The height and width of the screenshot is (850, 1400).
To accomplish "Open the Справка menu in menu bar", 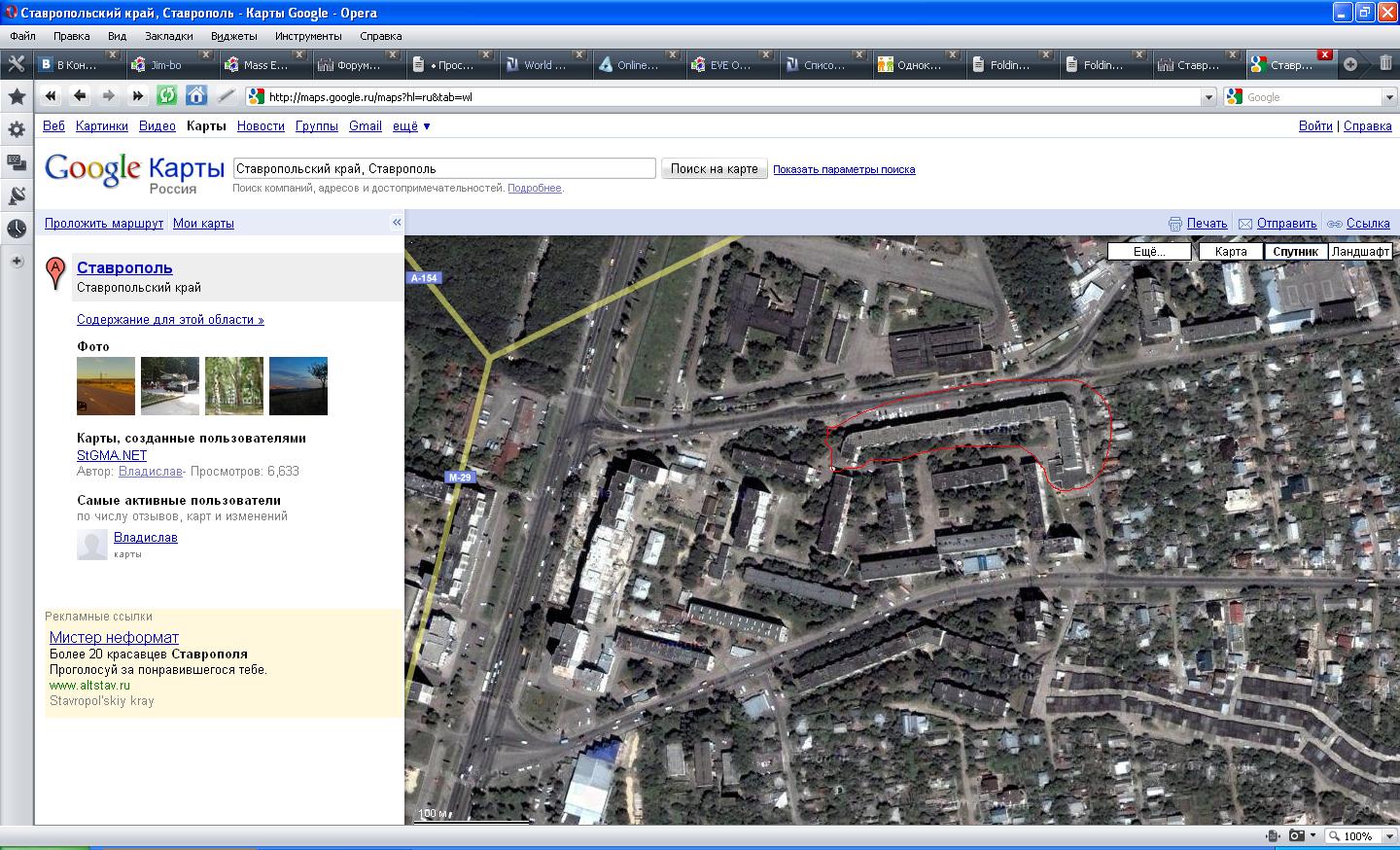I will (x=380, y=36).
